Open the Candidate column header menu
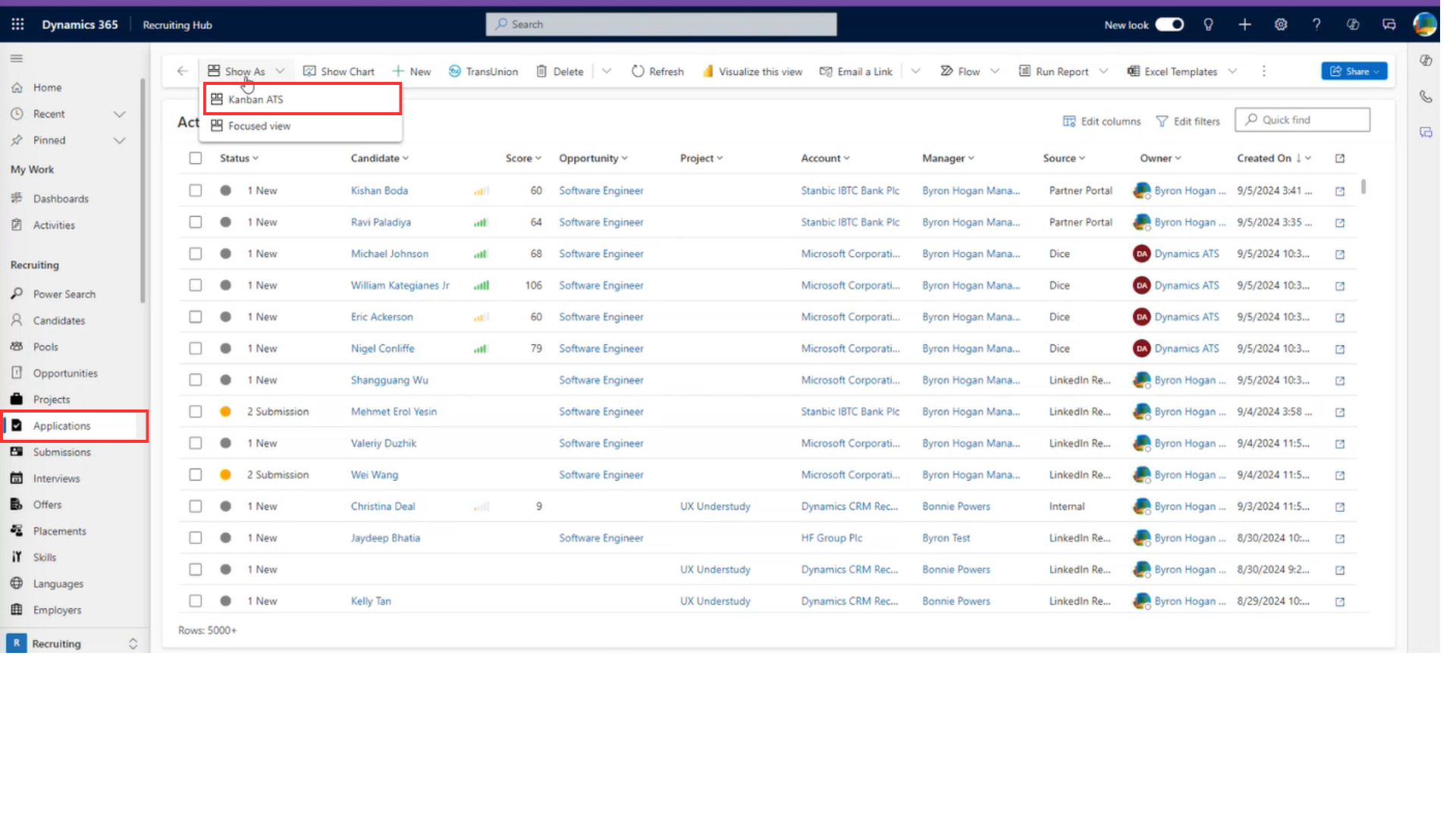 click(x=380, y=158)
